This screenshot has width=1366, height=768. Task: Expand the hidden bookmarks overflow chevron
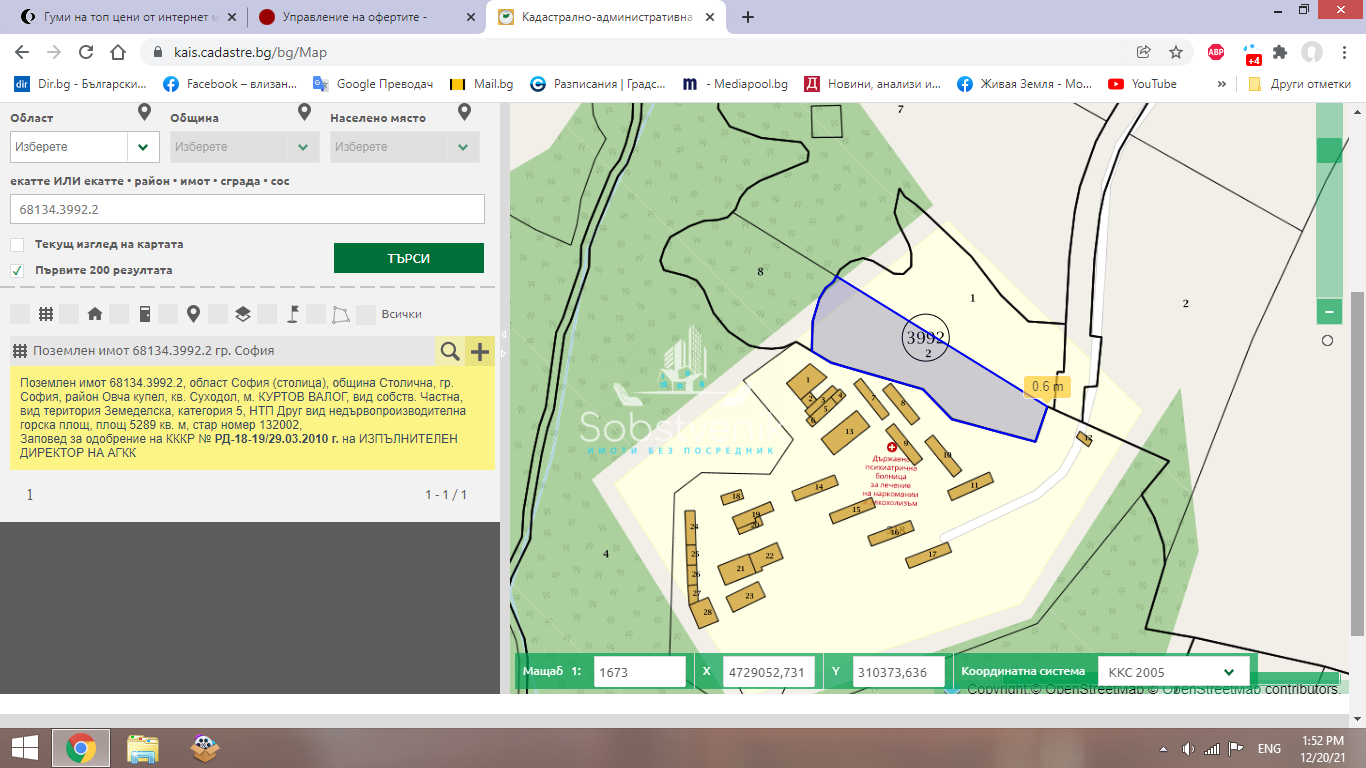[x=1221, y=84]
